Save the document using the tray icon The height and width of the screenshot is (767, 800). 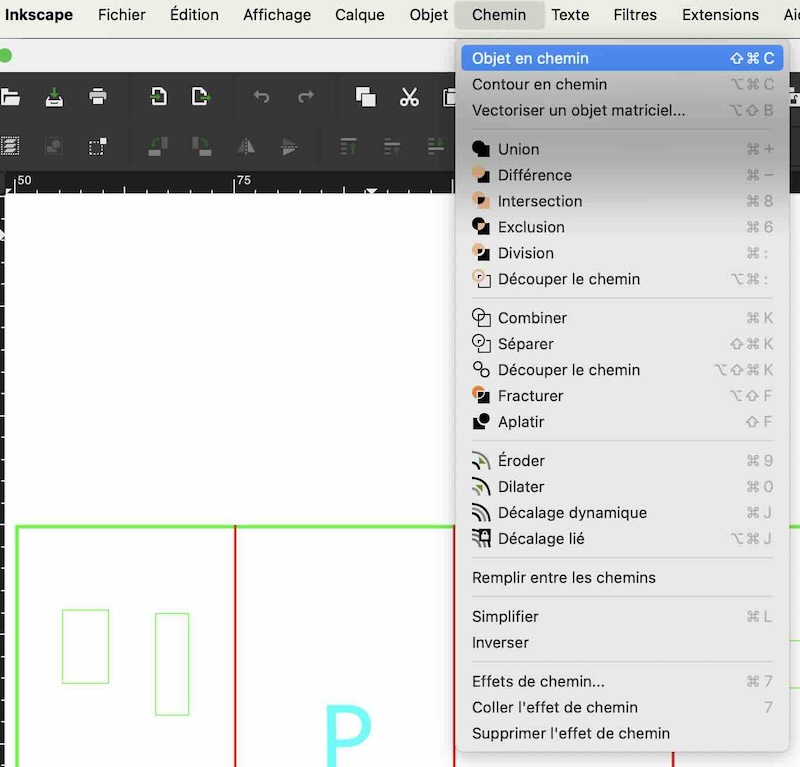pos(54,97)
